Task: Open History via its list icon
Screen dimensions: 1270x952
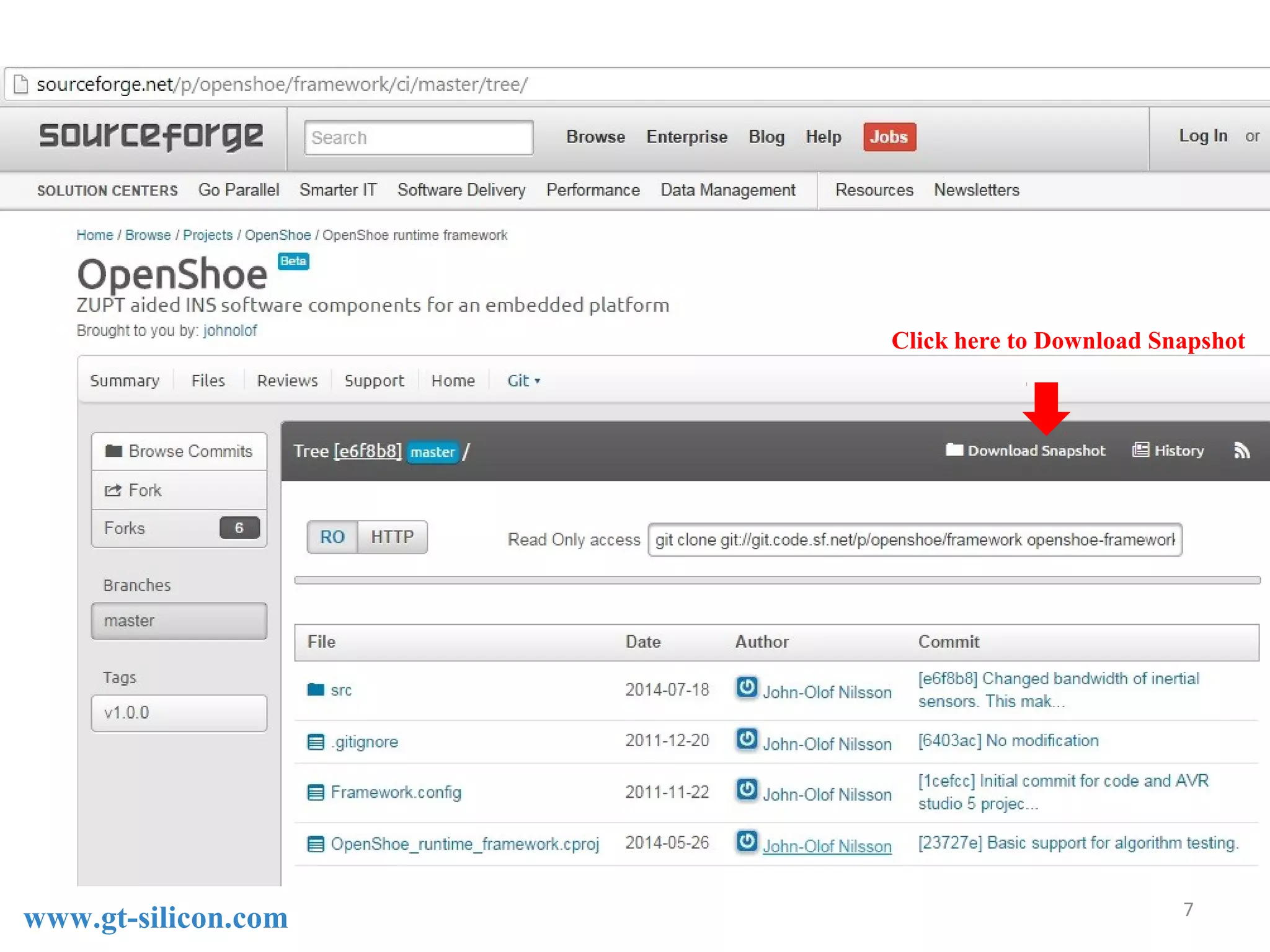Action: pos(1140,450)
